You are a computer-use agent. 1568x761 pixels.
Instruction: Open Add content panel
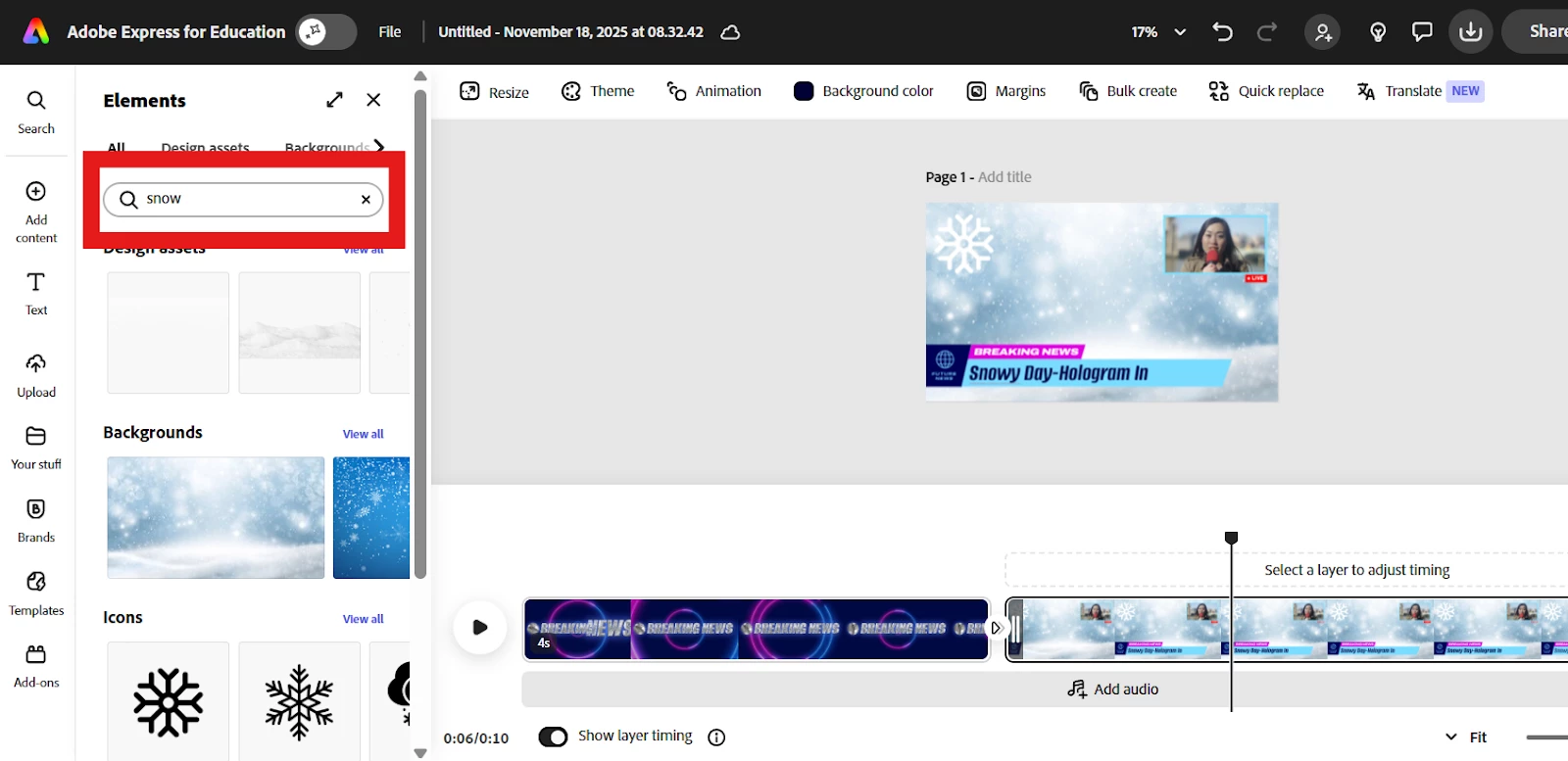pyautogui.click(x=36, y=212)
